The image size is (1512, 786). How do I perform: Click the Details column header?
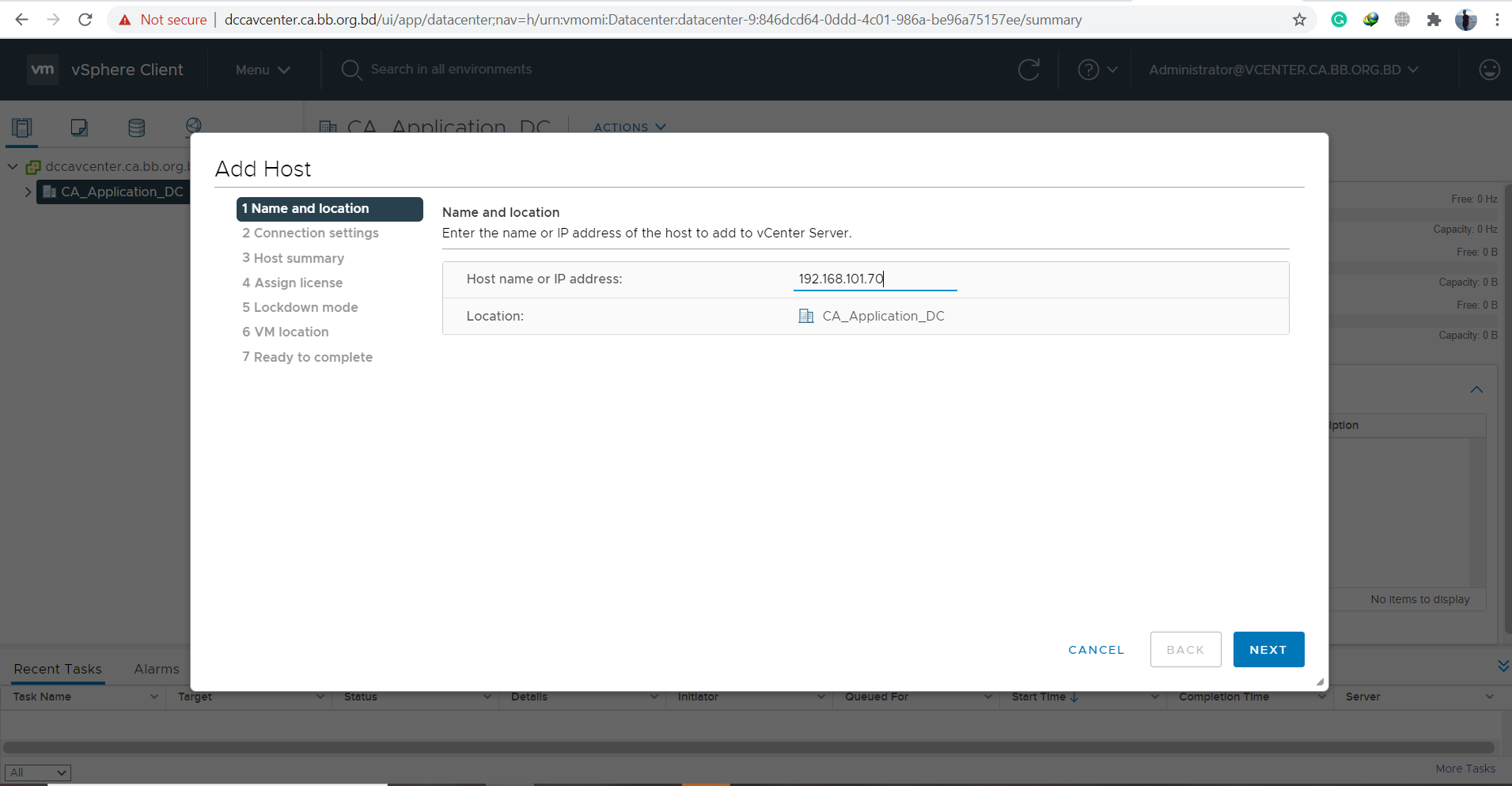pyautogui.click(x=529, y=697)
